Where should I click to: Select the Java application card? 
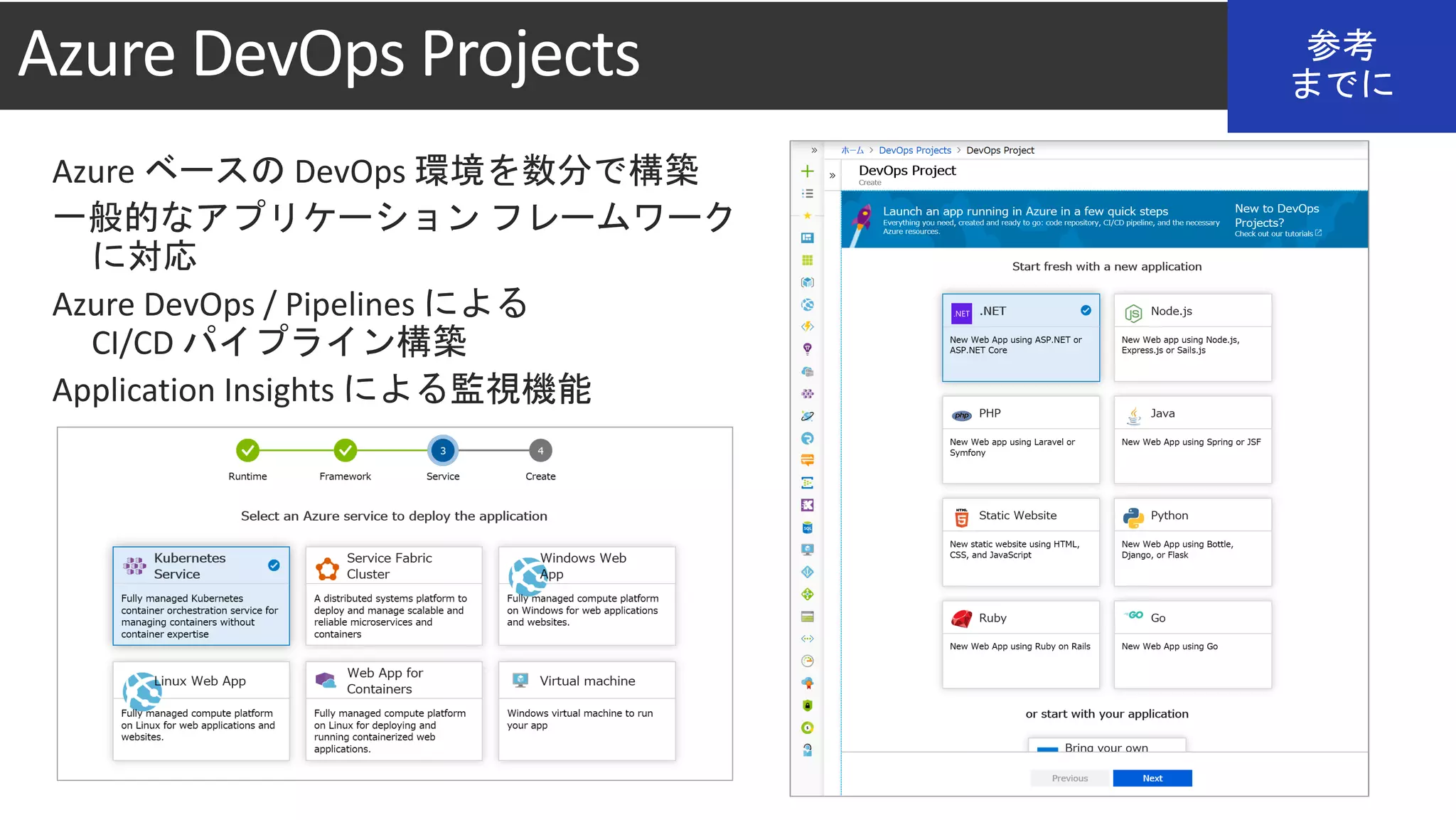(1192, 440)
